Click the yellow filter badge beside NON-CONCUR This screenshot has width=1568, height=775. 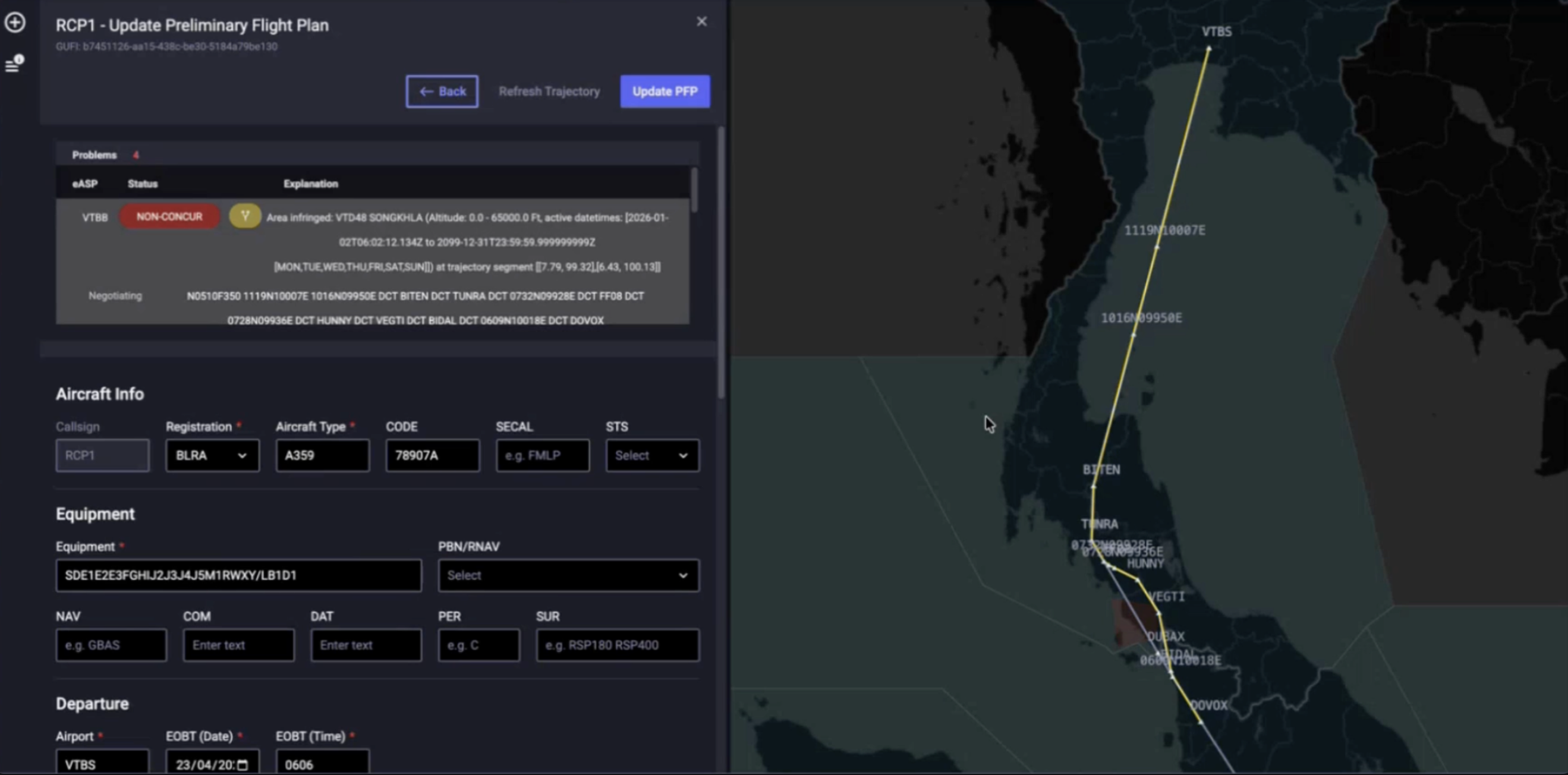pos(245,216)
